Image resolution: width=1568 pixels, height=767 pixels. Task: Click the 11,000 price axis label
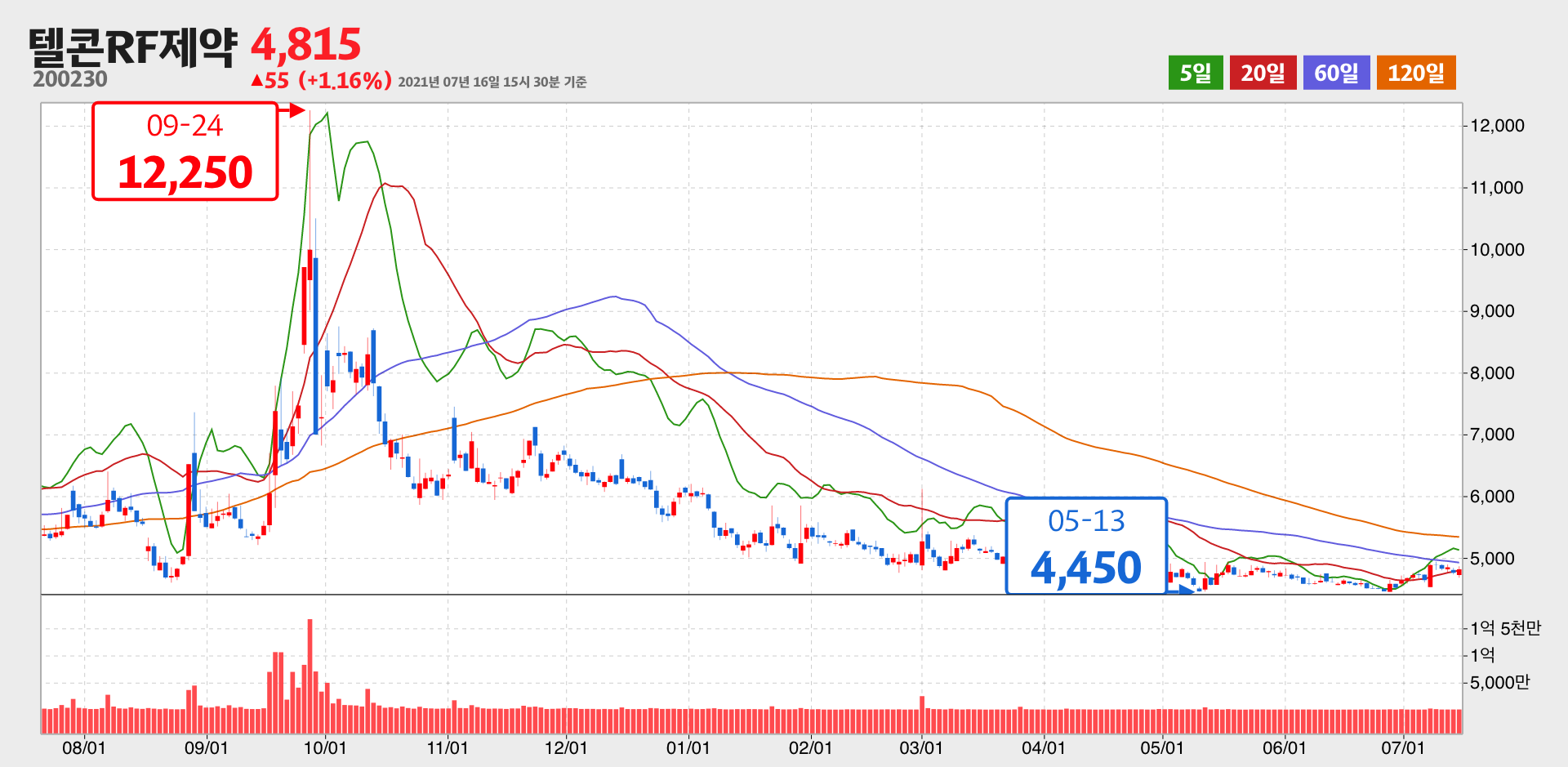coord(1497,188)
